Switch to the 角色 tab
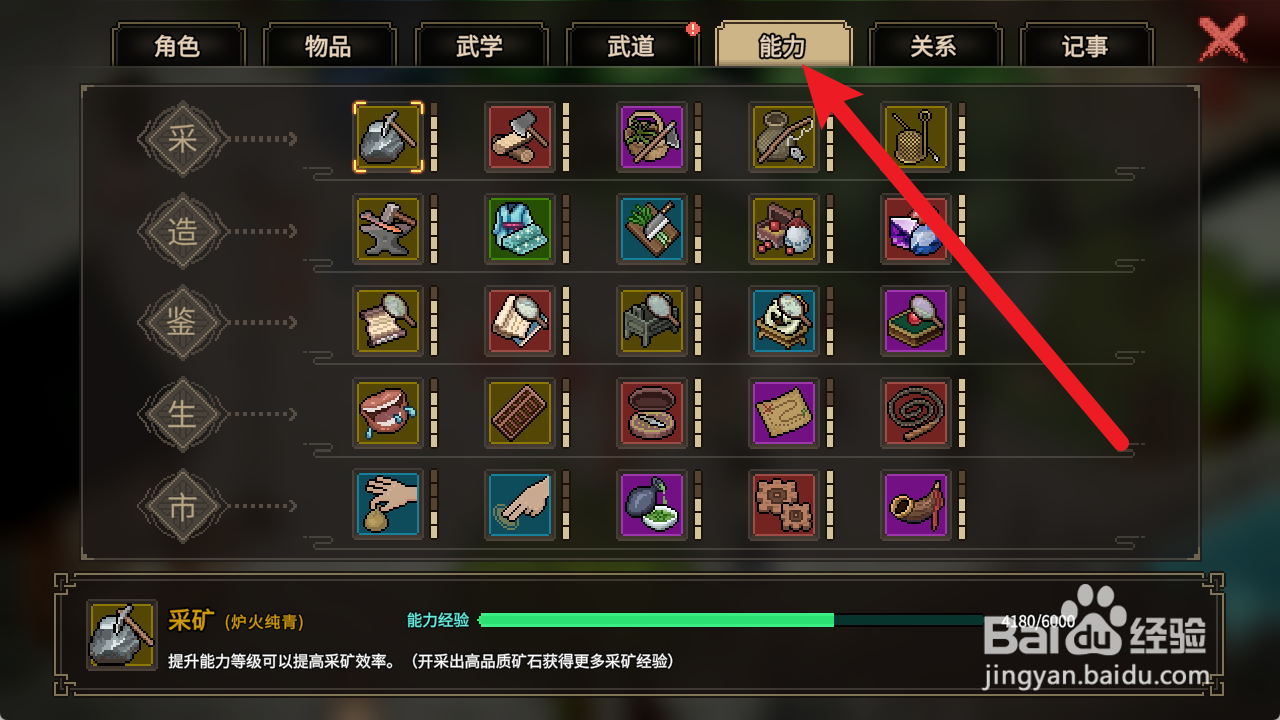The height and width of the screenshot is (720, 1280). [x=178, y=46]
